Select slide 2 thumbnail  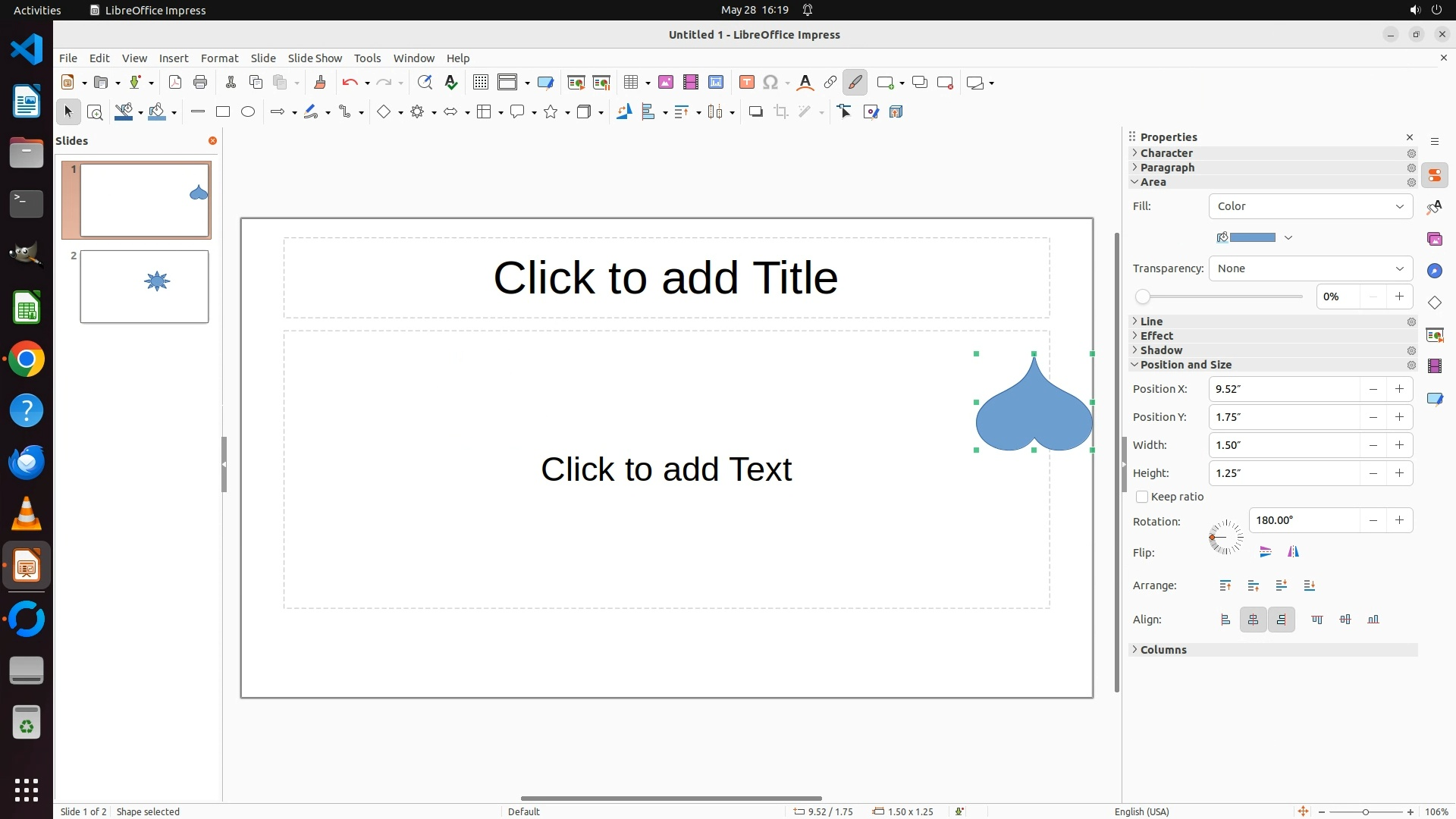144,287
